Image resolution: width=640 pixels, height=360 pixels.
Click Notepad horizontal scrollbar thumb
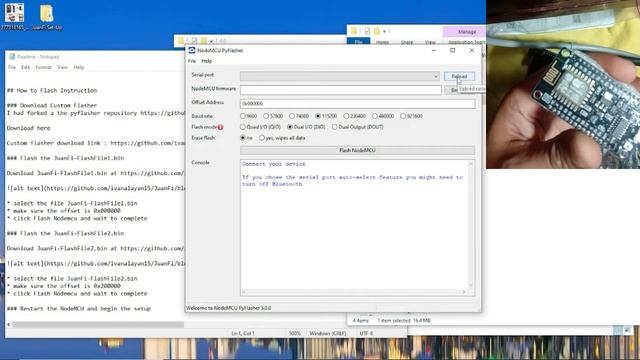[x=98, y=325]
